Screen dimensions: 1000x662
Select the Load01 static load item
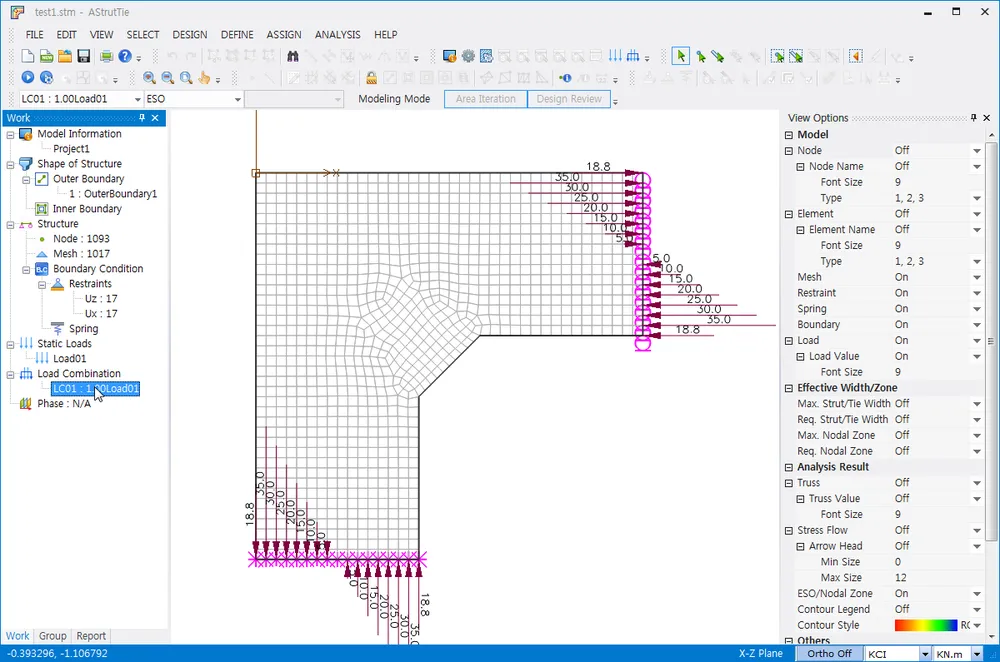click(x=69, y=358)
